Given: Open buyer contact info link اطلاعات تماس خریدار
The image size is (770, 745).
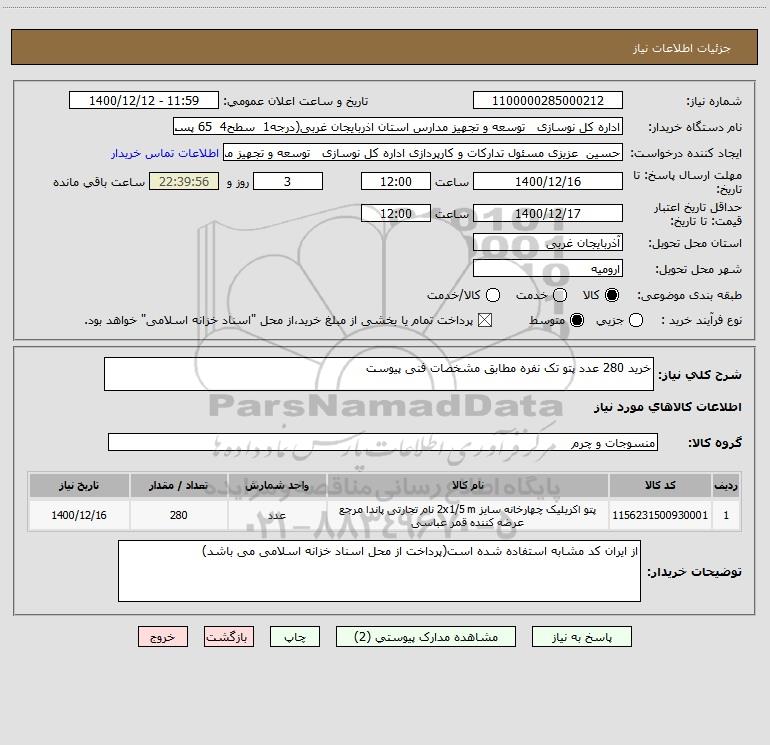Looking at the screenshot, I should coord(165,153).
